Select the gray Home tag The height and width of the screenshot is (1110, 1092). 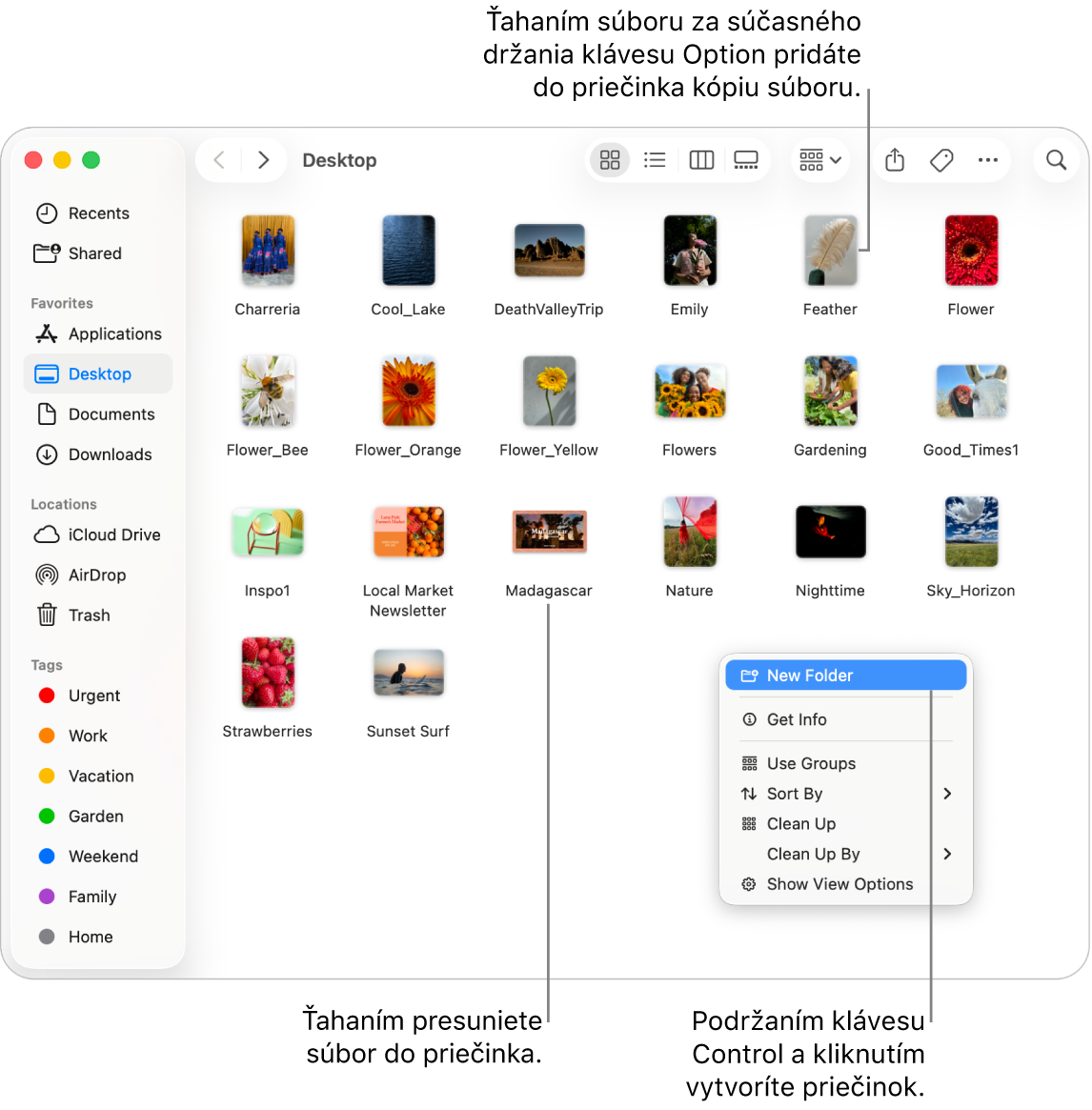pos(98,937)
